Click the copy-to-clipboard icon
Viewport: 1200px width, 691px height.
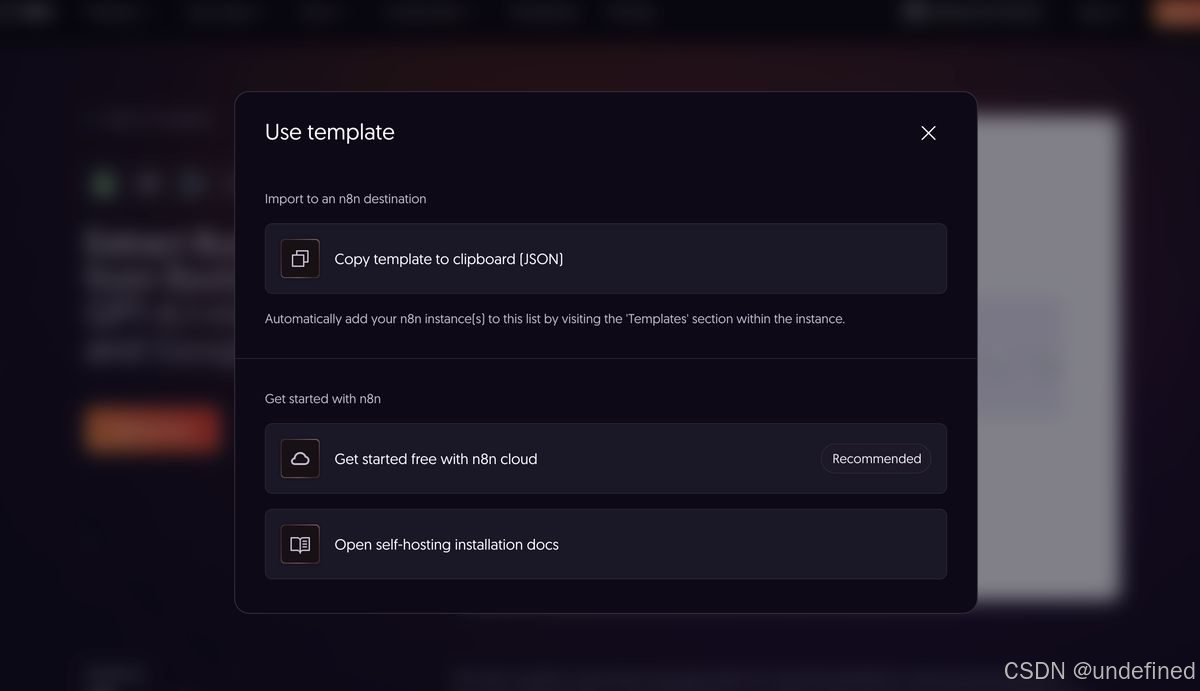[x=299, y=258]
